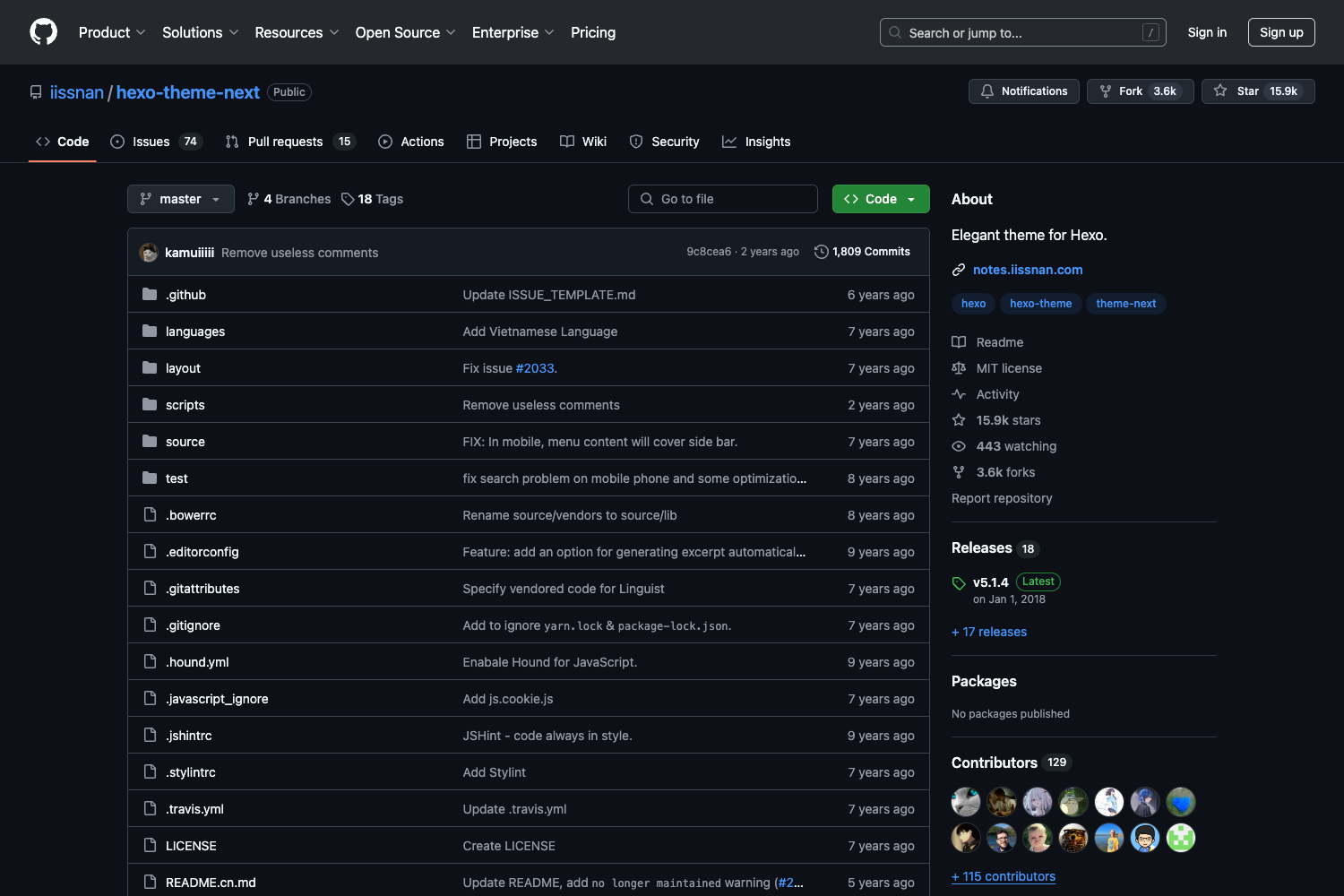Open the Pull requests tab
The image size is (1344, 896).
pyautogui.click(x=290, y=142)
